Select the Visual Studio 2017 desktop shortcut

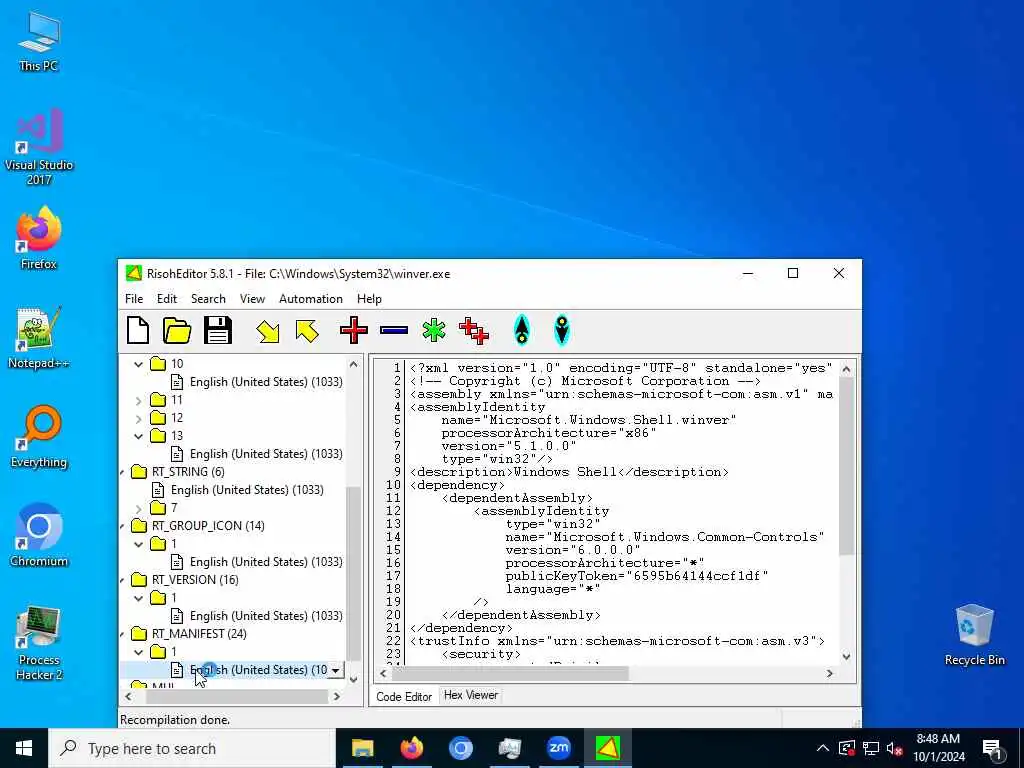39,147
